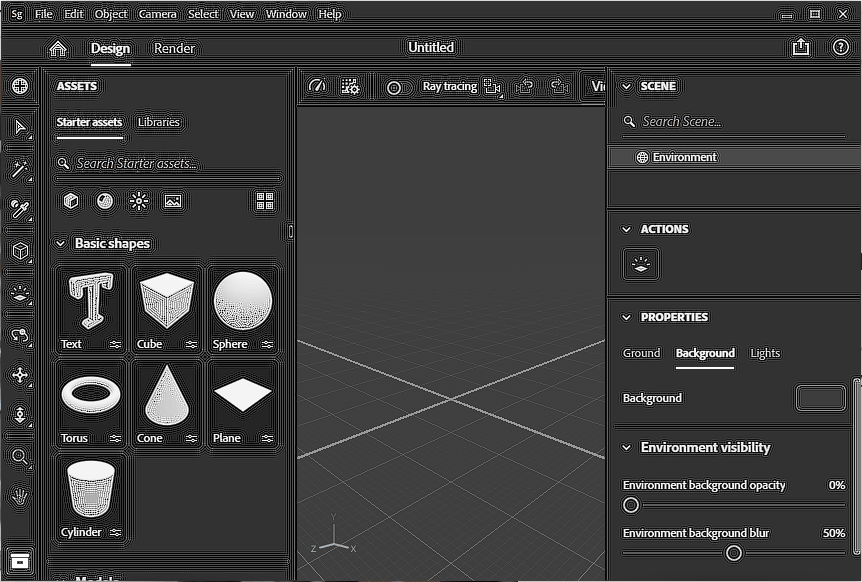Open camera frame selection icon
Viewport: 862px width, 582px height.
(x=492, y=86)
